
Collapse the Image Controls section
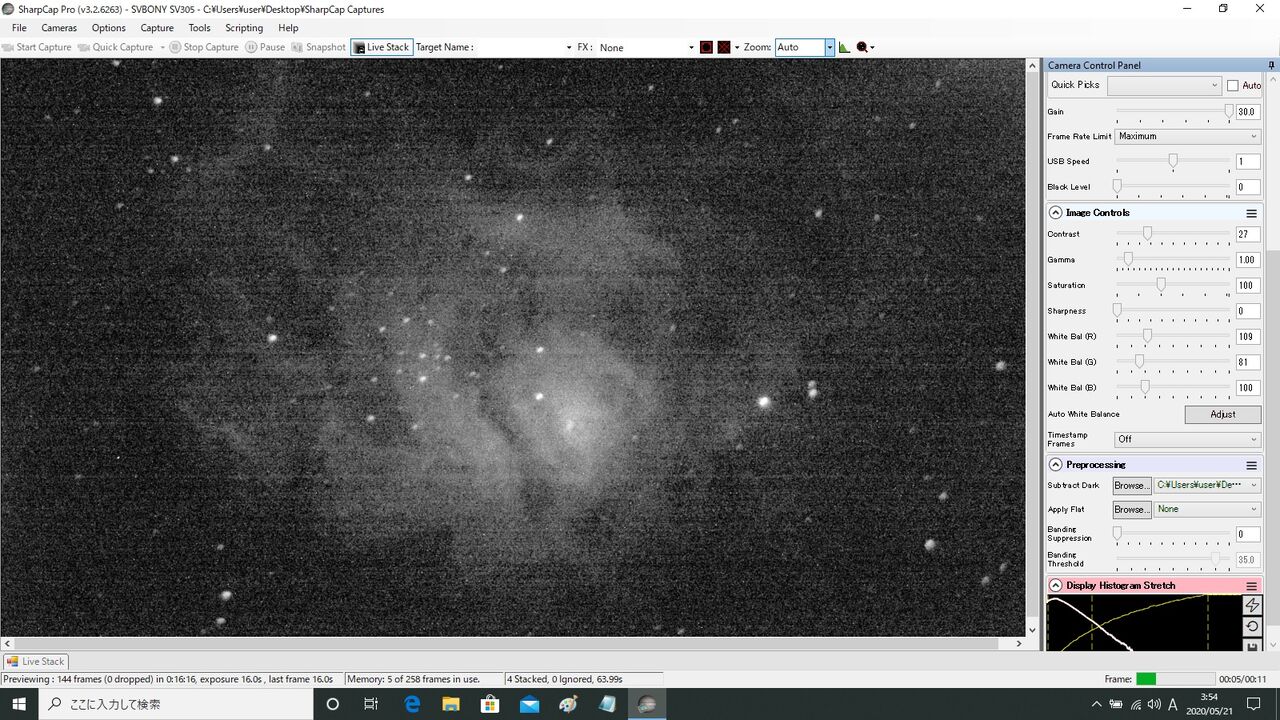tap(1055, 213)
